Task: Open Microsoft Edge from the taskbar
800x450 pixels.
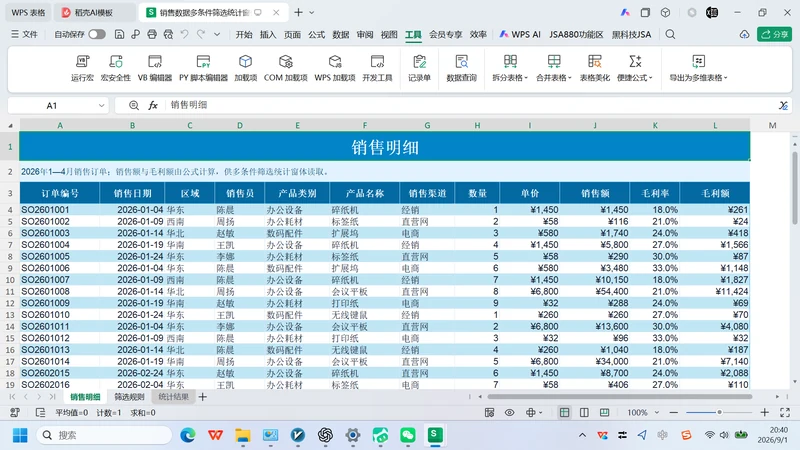Action: point(188,435)
